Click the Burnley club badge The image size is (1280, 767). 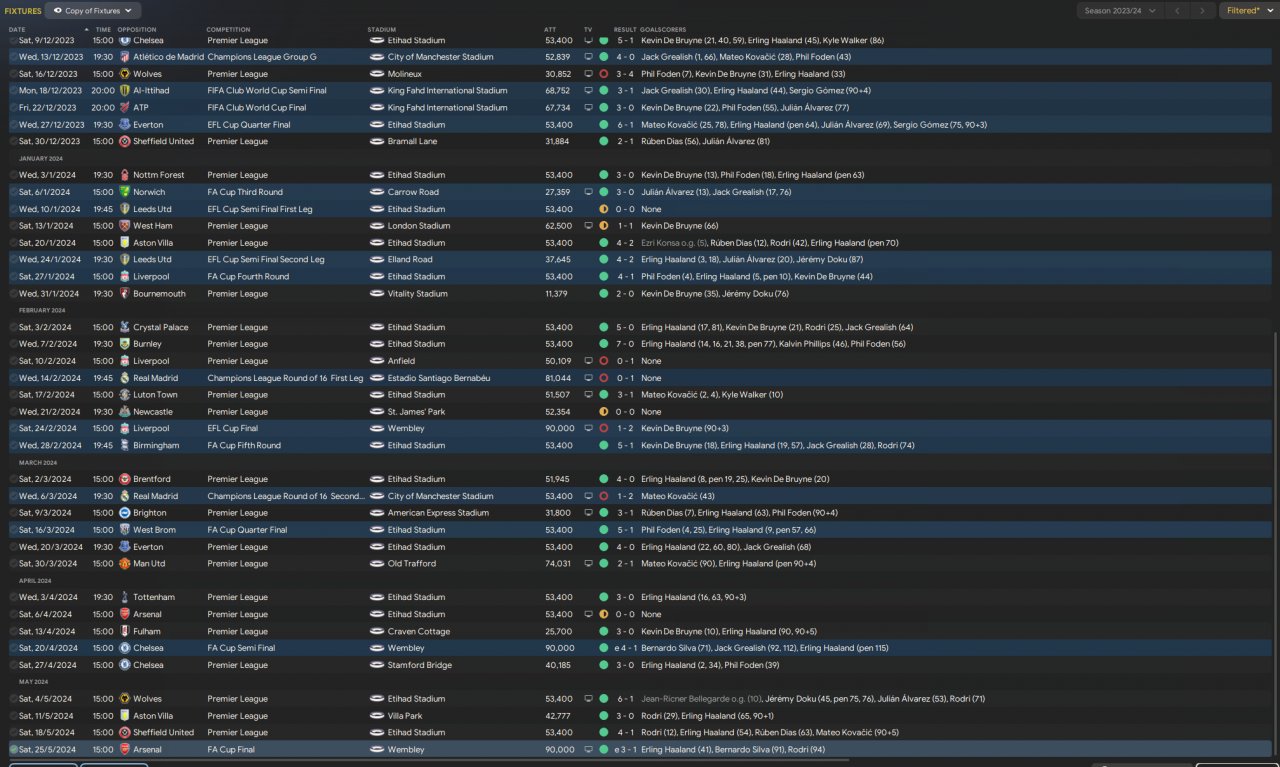pyautogui.click(x=124, y=344)
